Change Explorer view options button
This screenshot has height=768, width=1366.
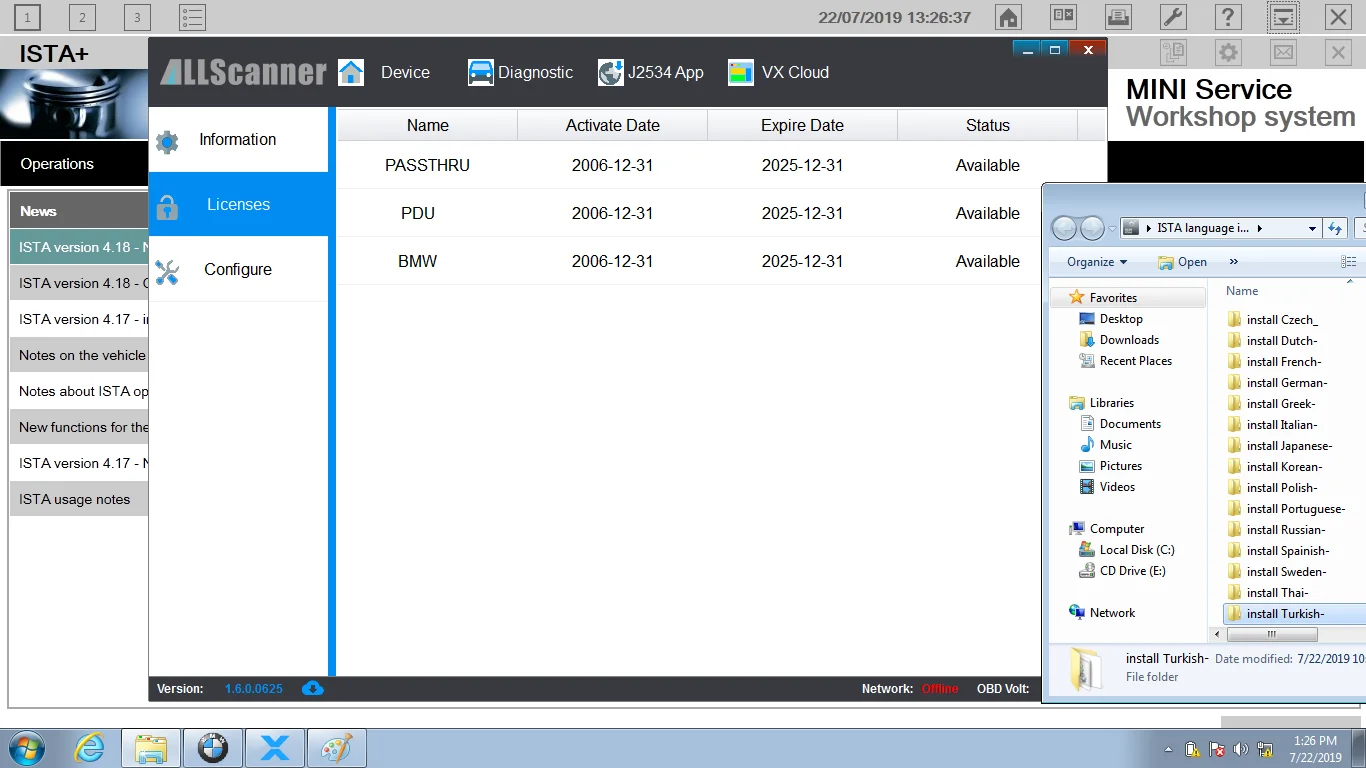[x=1348, y=262]
